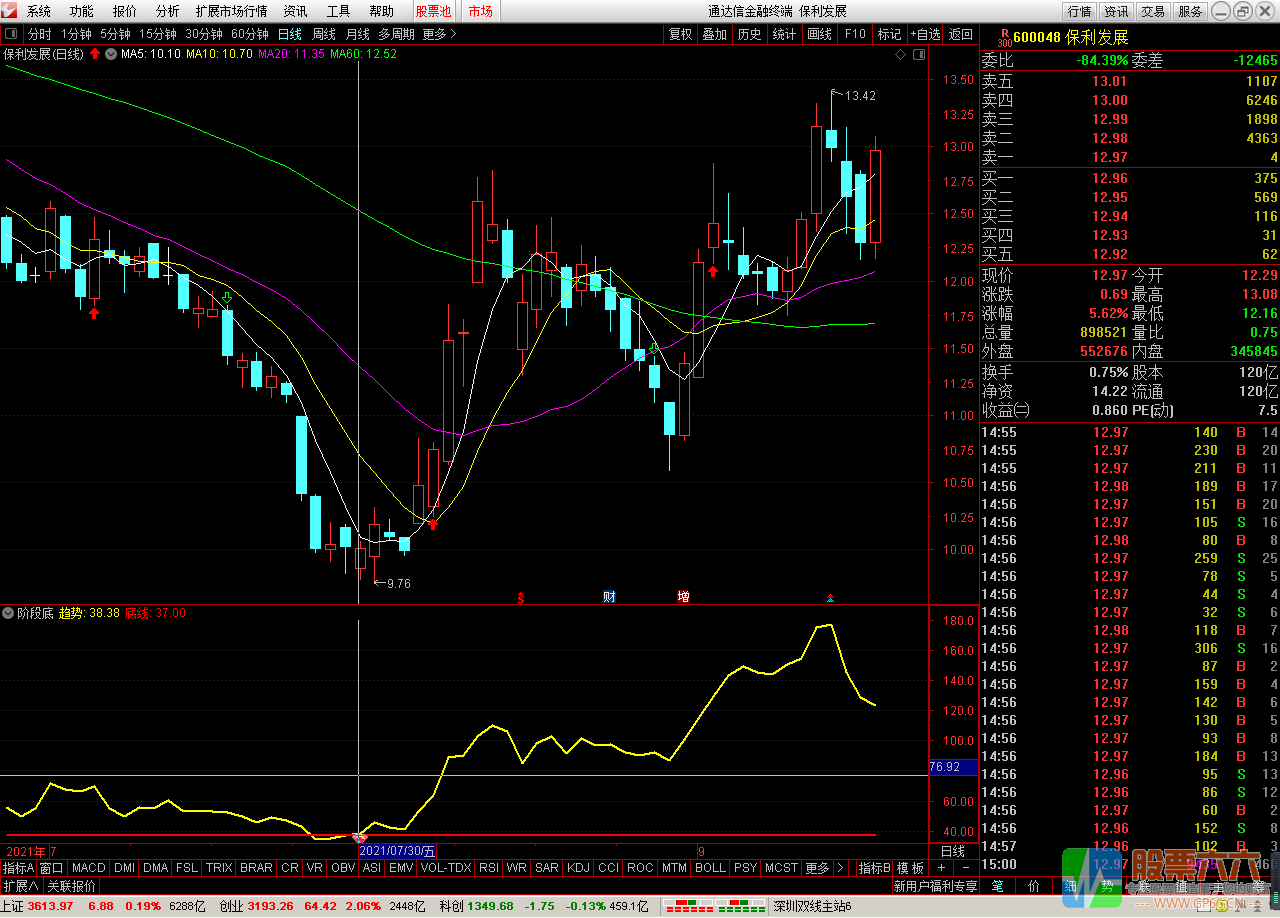Click the indicator tabs scroll right arrow

click(x=840, y=868)
